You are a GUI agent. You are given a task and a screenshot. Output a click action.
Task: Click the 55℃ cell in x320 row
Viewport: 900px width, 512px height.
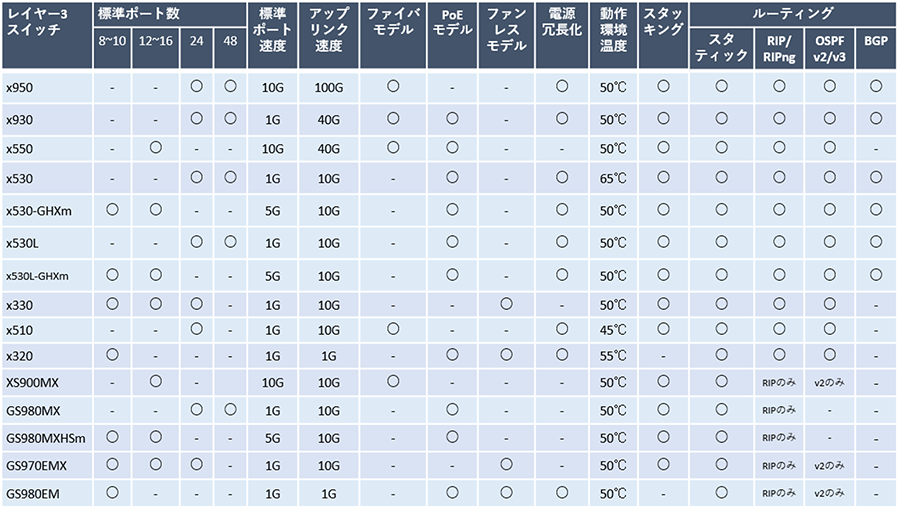coord(613,354)
